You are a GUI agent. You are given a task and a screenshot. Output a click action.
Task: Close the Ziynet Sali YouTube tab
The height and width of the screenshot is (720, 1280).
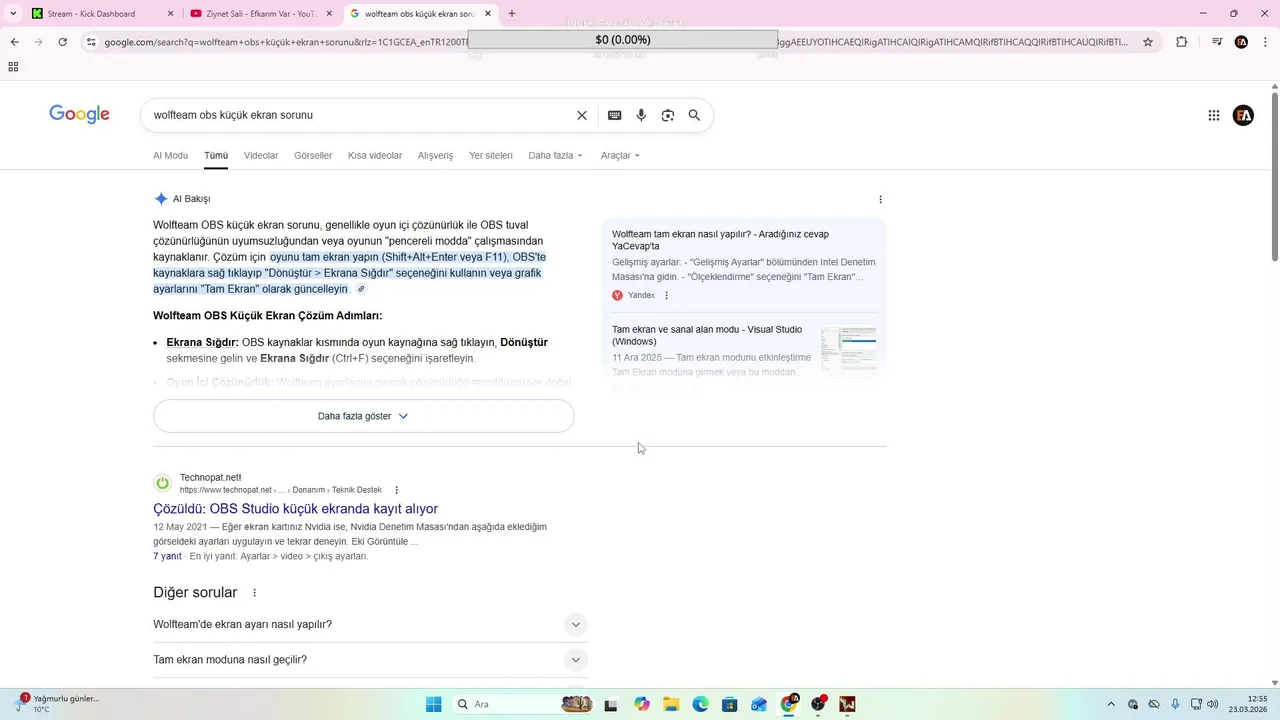coord(329,14)
